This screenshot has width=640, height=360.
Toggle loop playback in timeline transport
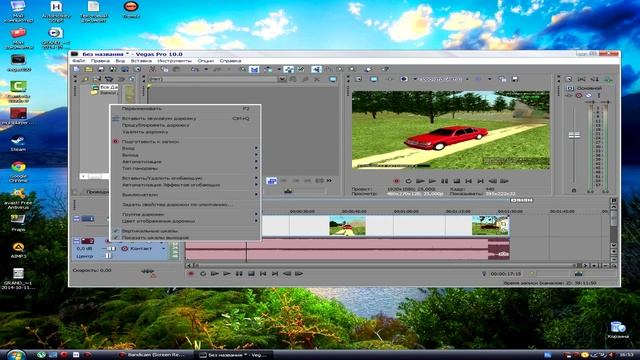coord(203,273)
